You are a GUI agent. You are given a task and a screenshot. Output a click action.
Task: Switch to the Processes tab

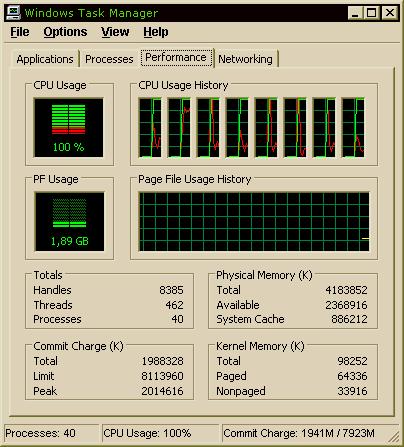(109, 59)
